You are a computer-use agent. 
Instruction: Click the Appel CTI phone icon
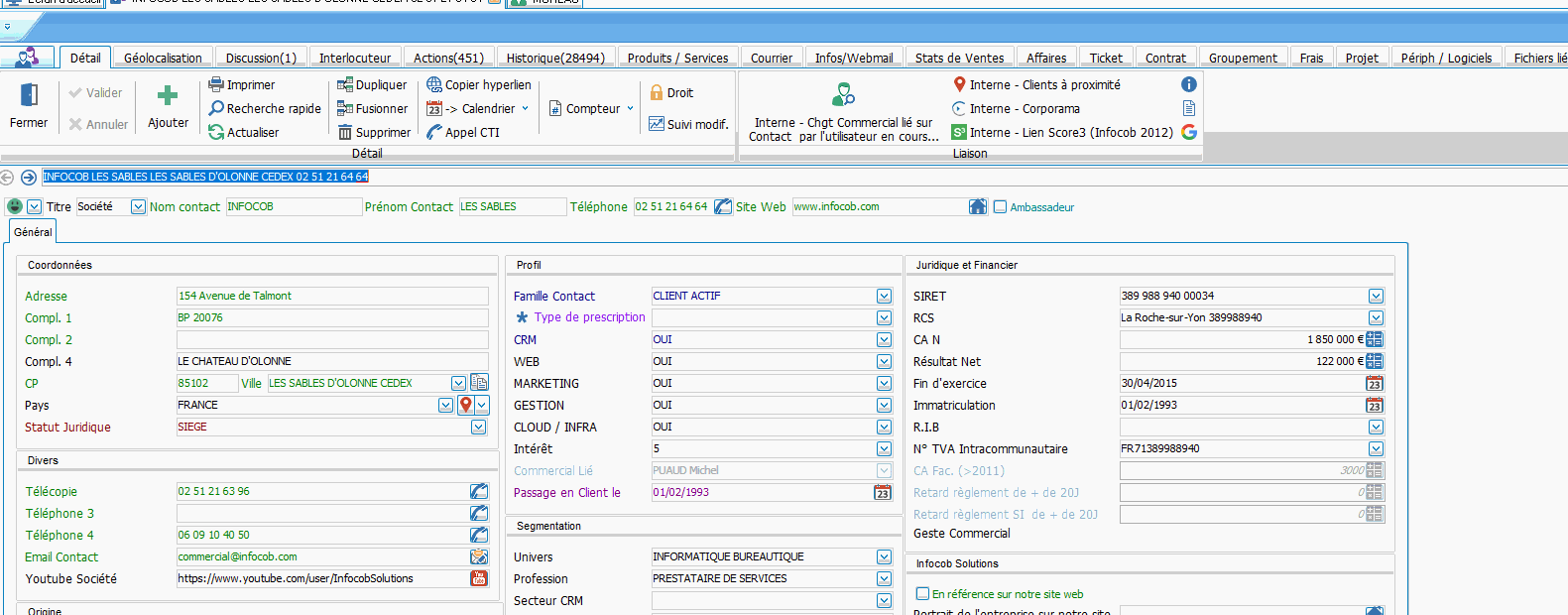(434, 133)
